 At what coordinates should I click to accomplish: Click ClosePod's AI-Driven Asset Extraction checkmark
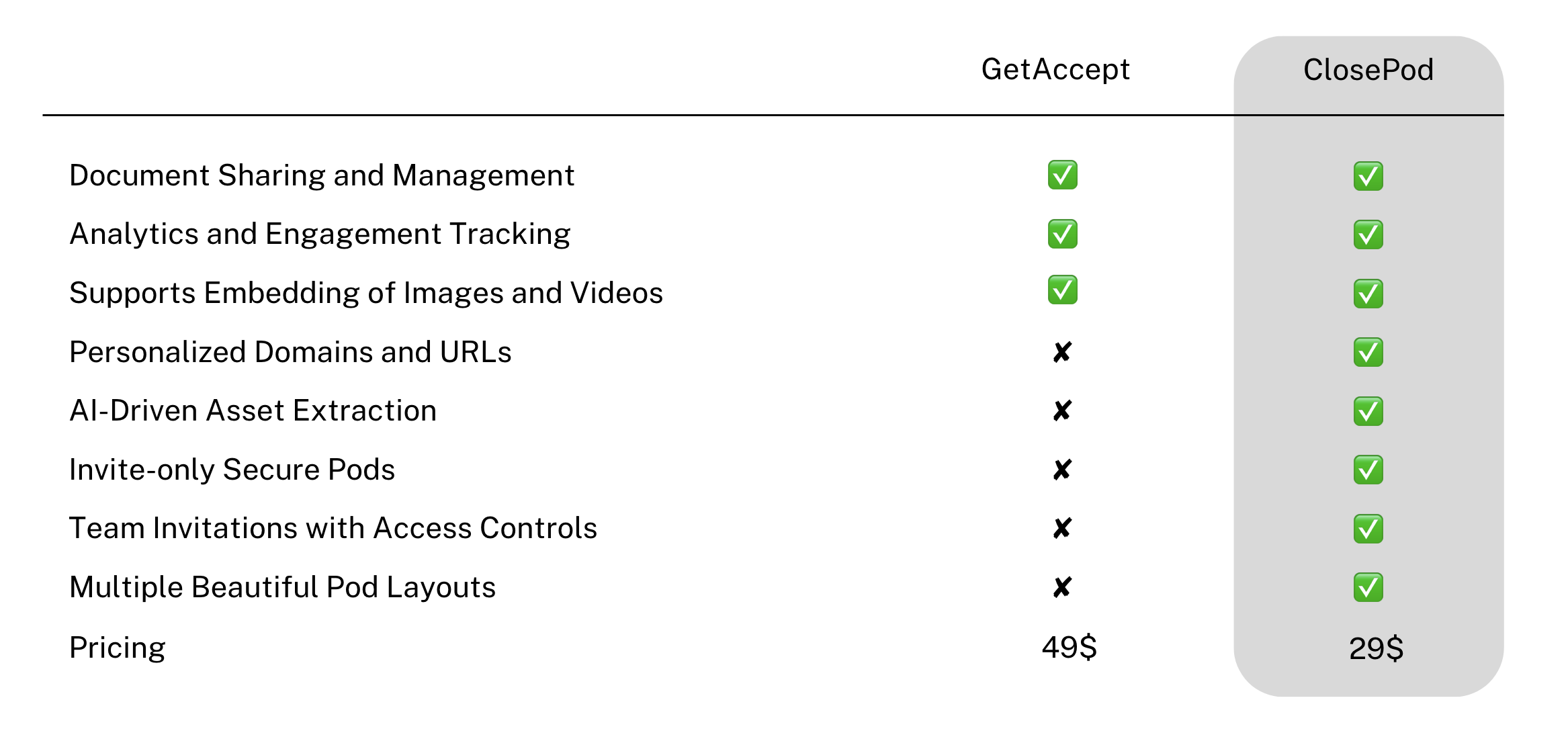(x=1368, y=411)
